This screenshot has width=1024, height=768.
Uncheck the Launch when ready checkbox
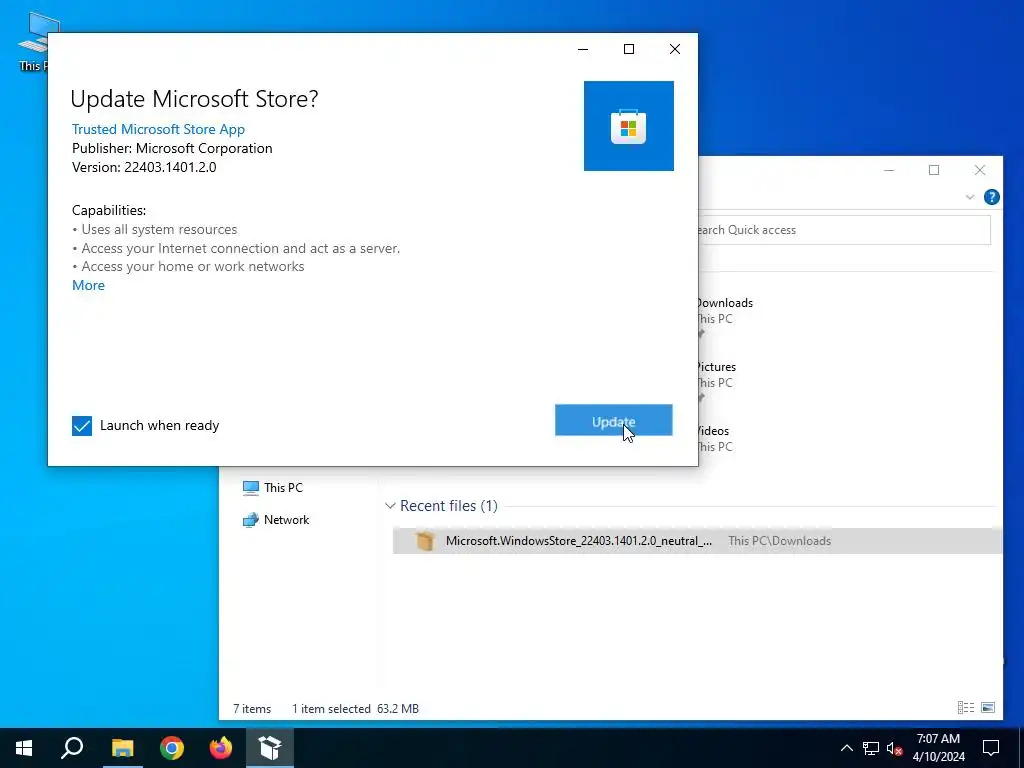(x=82, y=426)
